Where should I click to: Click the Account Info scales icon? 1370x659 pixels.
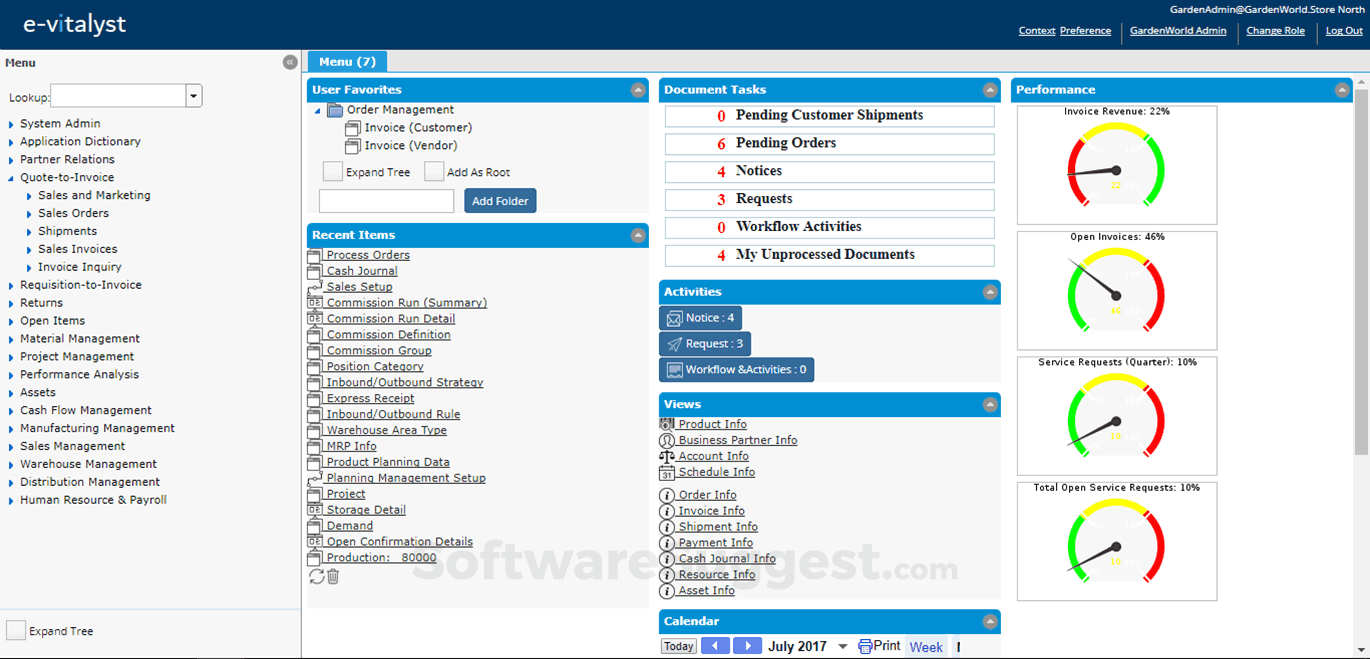pos(669,456)
